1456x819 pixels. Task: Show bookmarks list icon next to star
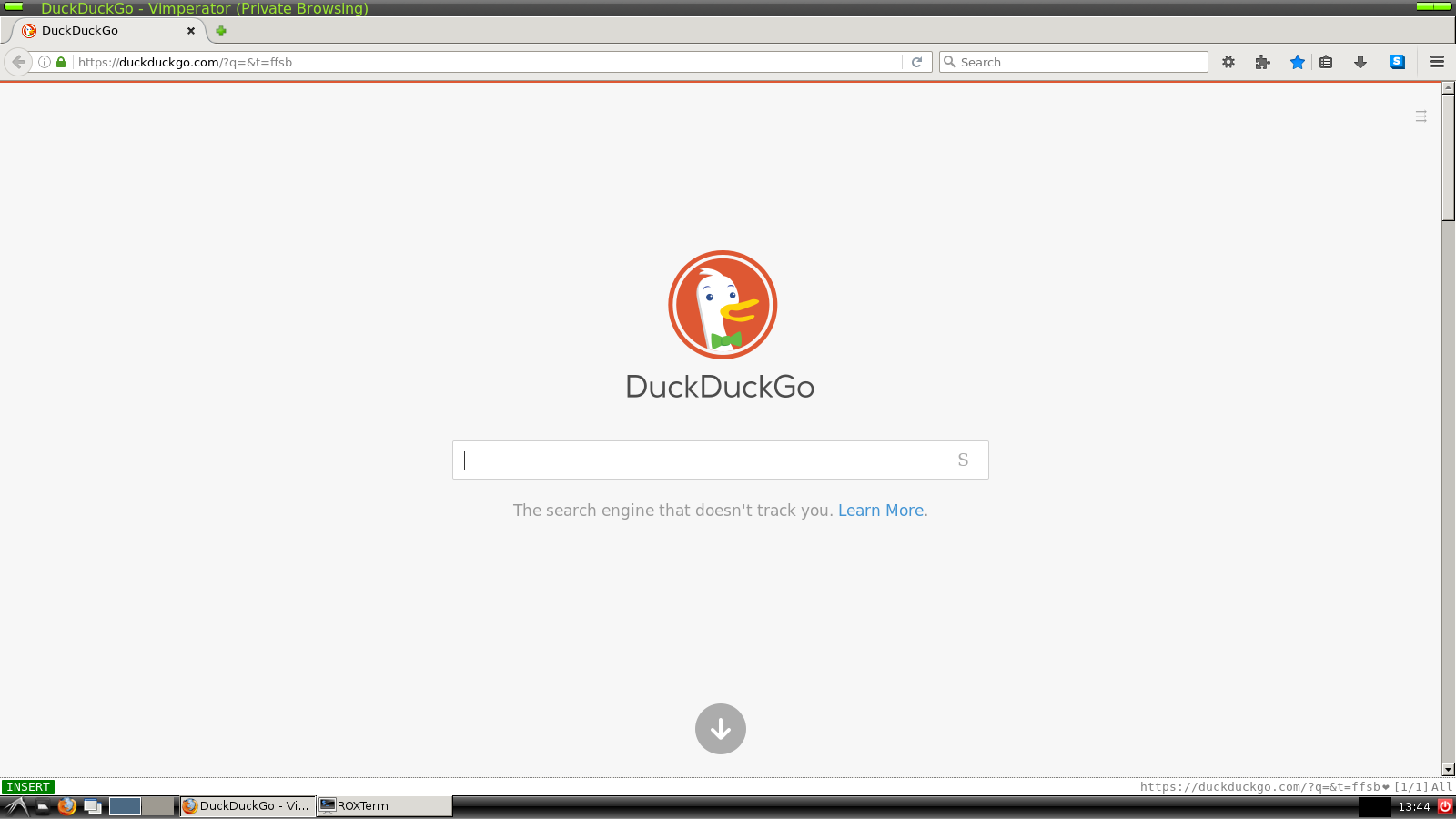tap(1326, 62)
